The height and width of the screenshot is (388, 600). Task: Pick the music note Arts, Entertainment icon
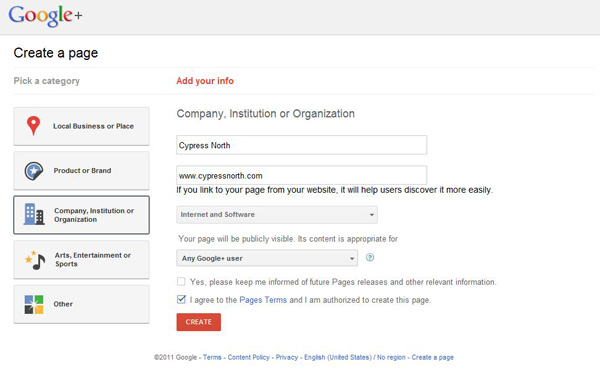[35, 260]
